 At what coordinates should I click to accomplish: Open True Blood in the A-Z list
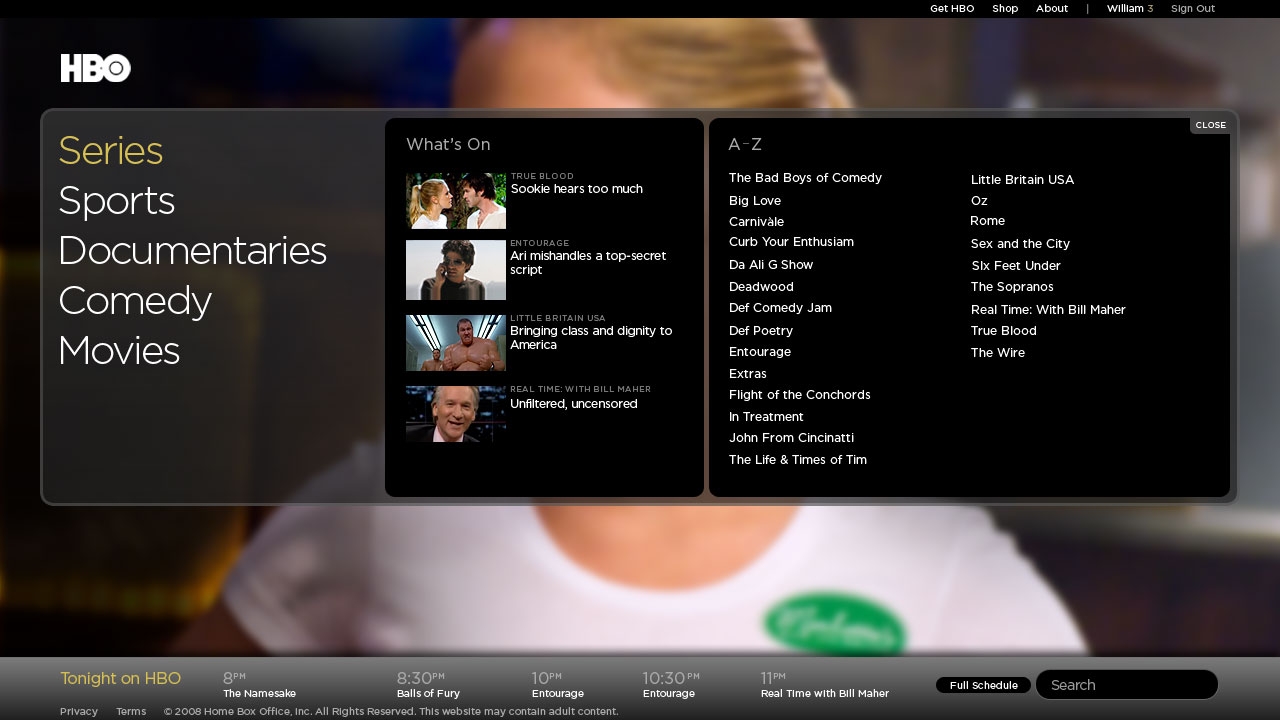1004,331
